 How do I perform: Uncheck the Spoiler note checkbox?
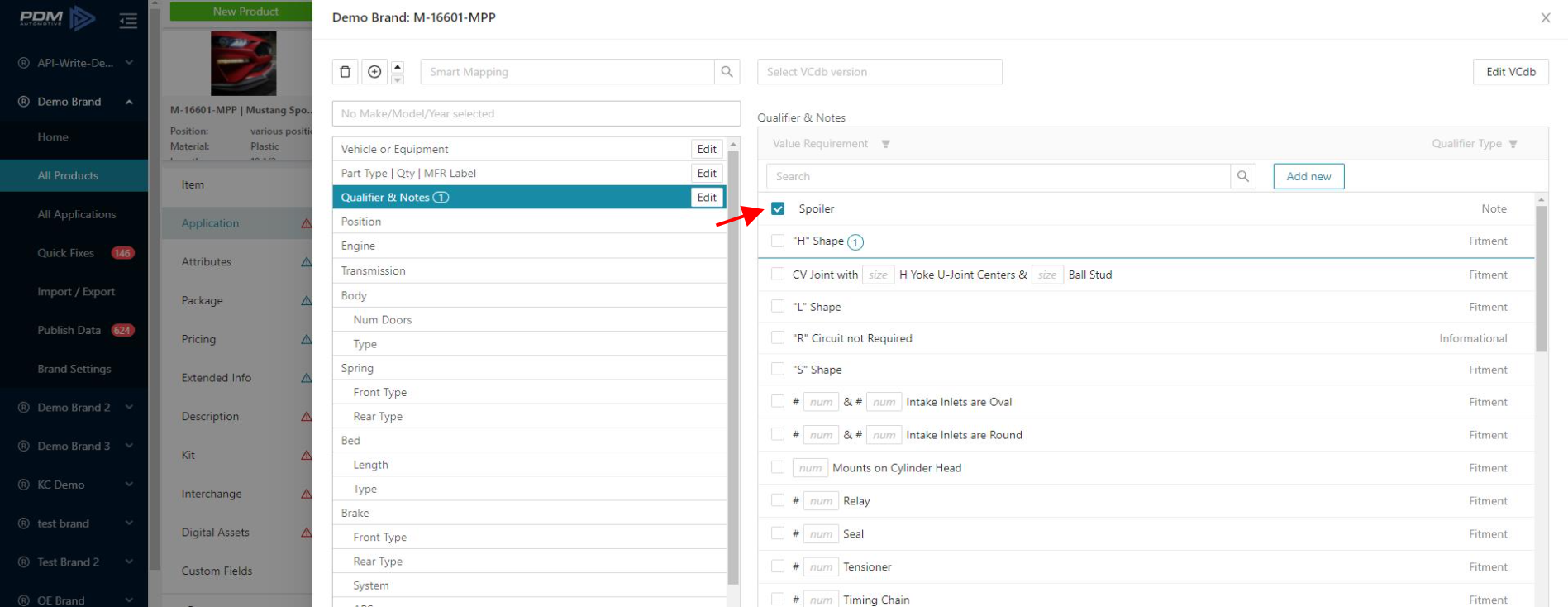[x=778, y=208]
